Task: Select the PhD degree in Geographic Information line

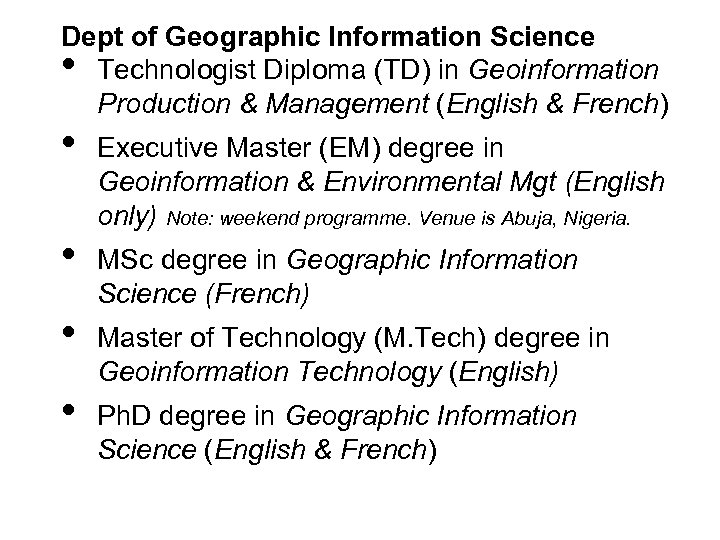Action: tap(337, 416)
